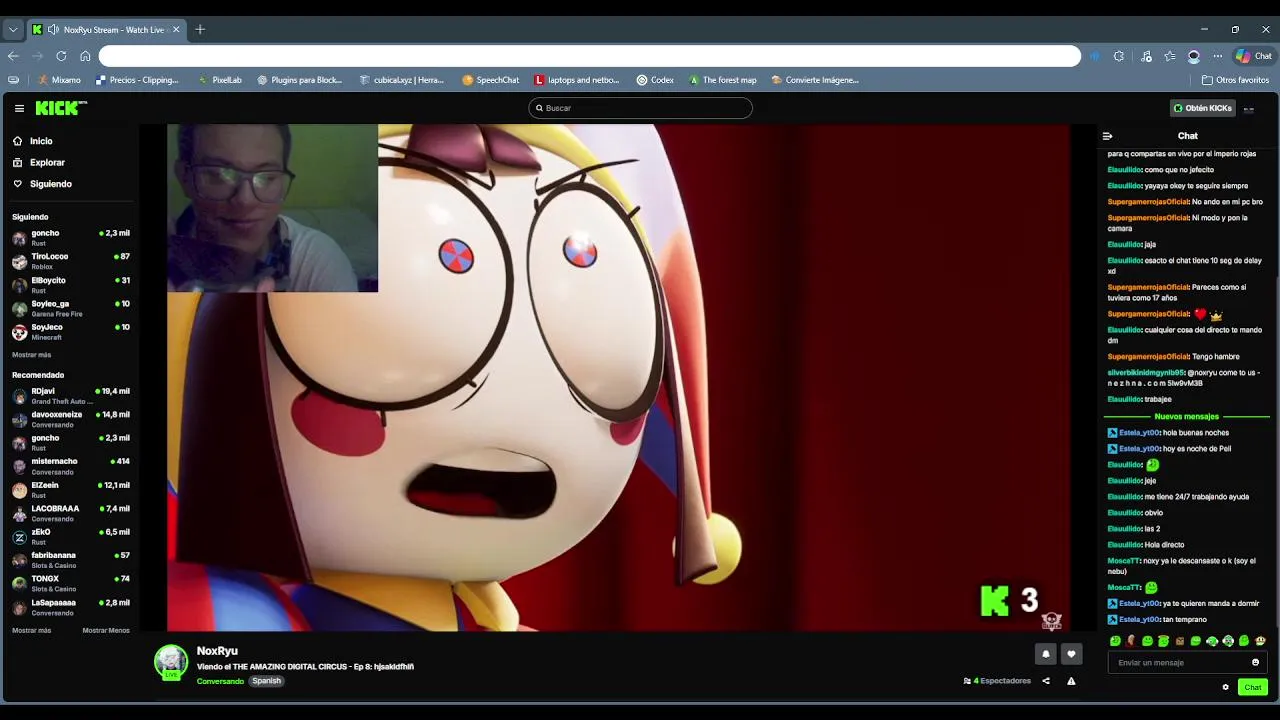Open followed channel Soyleo_ga
The image size is (1280, 720).
[x=70, y=308]
